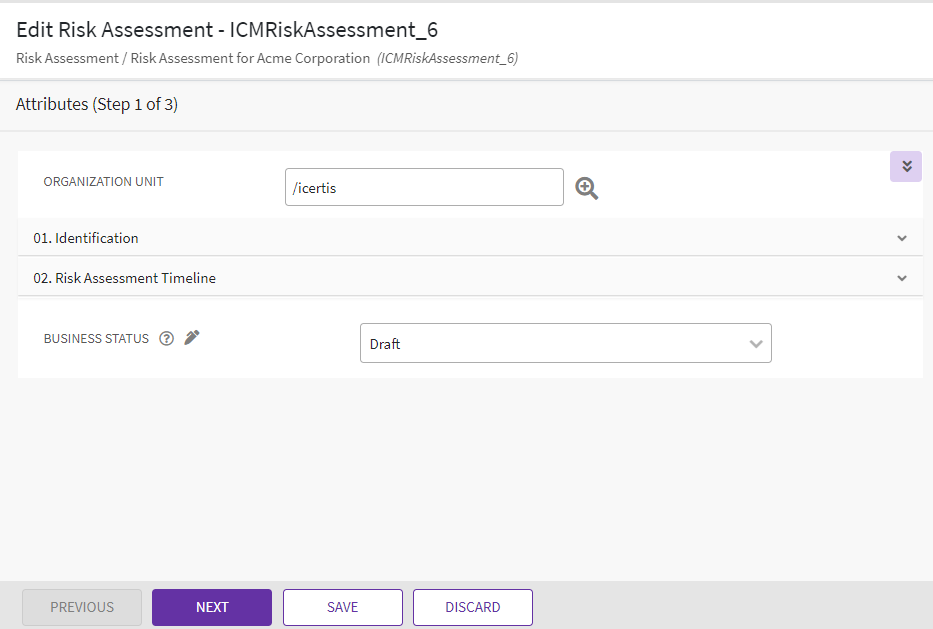Expand the 02. Risk Assessment Timeline chevron

coord(902,278)
